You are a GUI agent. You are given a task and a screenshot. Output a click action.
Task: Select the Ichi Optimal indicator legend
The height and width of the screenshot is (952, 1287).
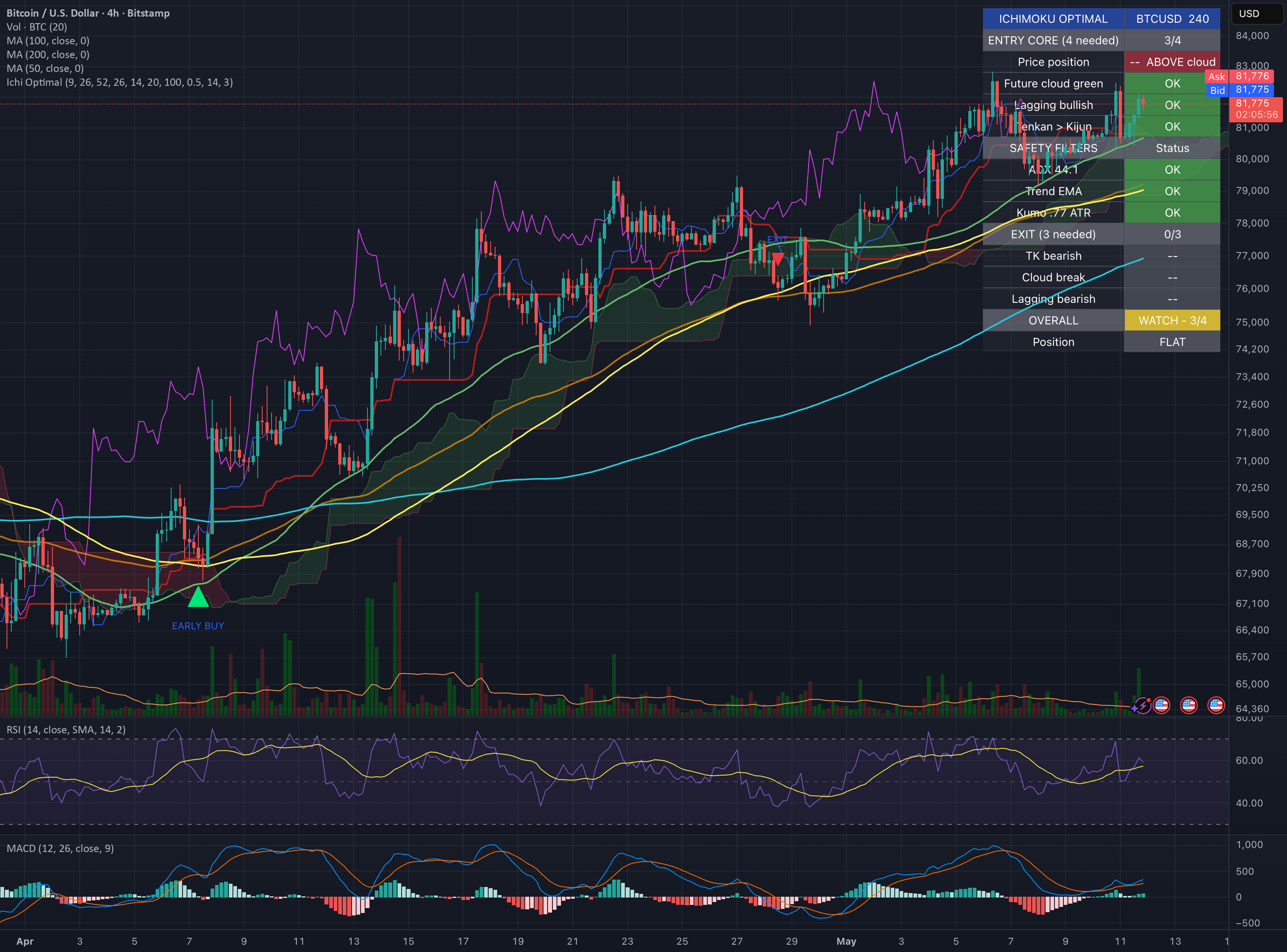(120, 83)
